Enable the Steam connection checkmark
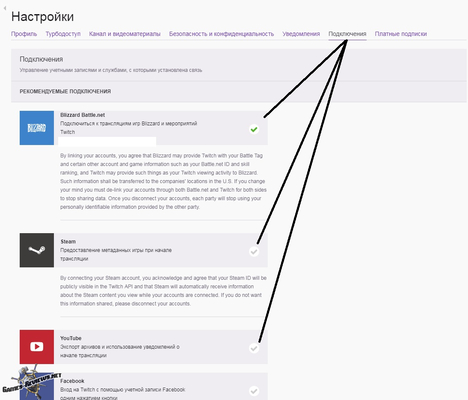Viewport: 468px width, 400px height. (254, 251)
